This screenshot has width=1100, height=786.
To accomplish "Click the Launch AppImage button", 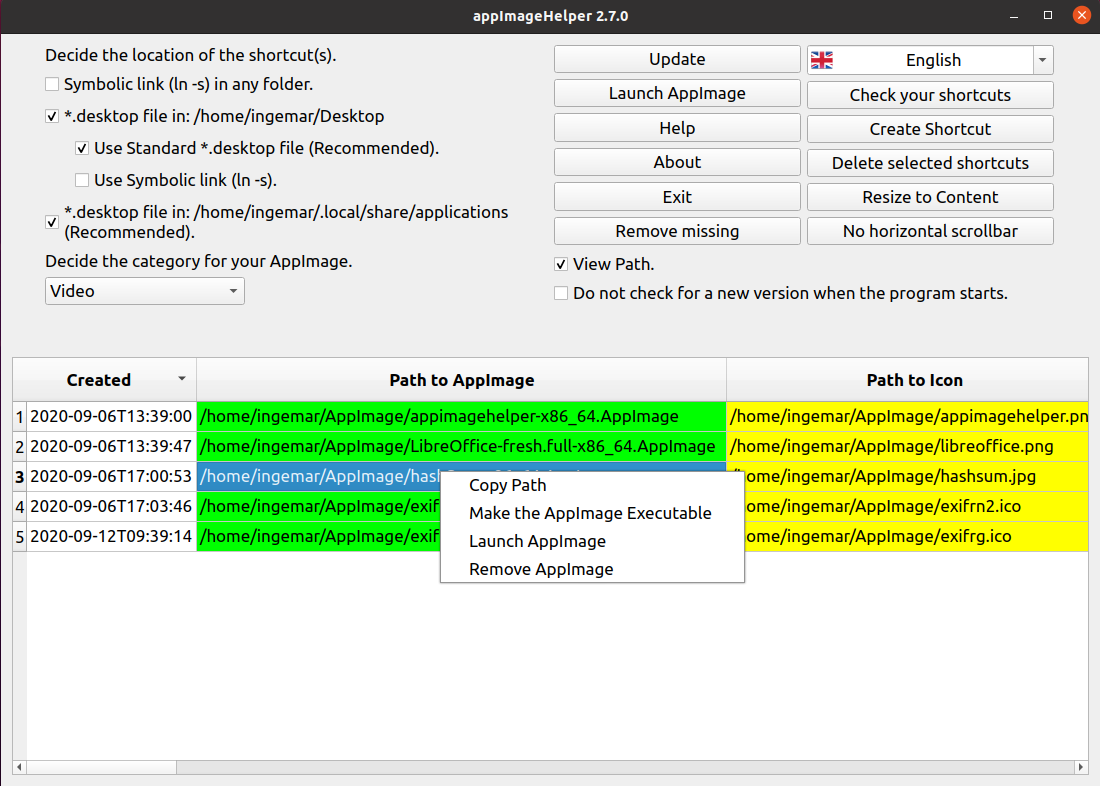I will pos(677,93).
